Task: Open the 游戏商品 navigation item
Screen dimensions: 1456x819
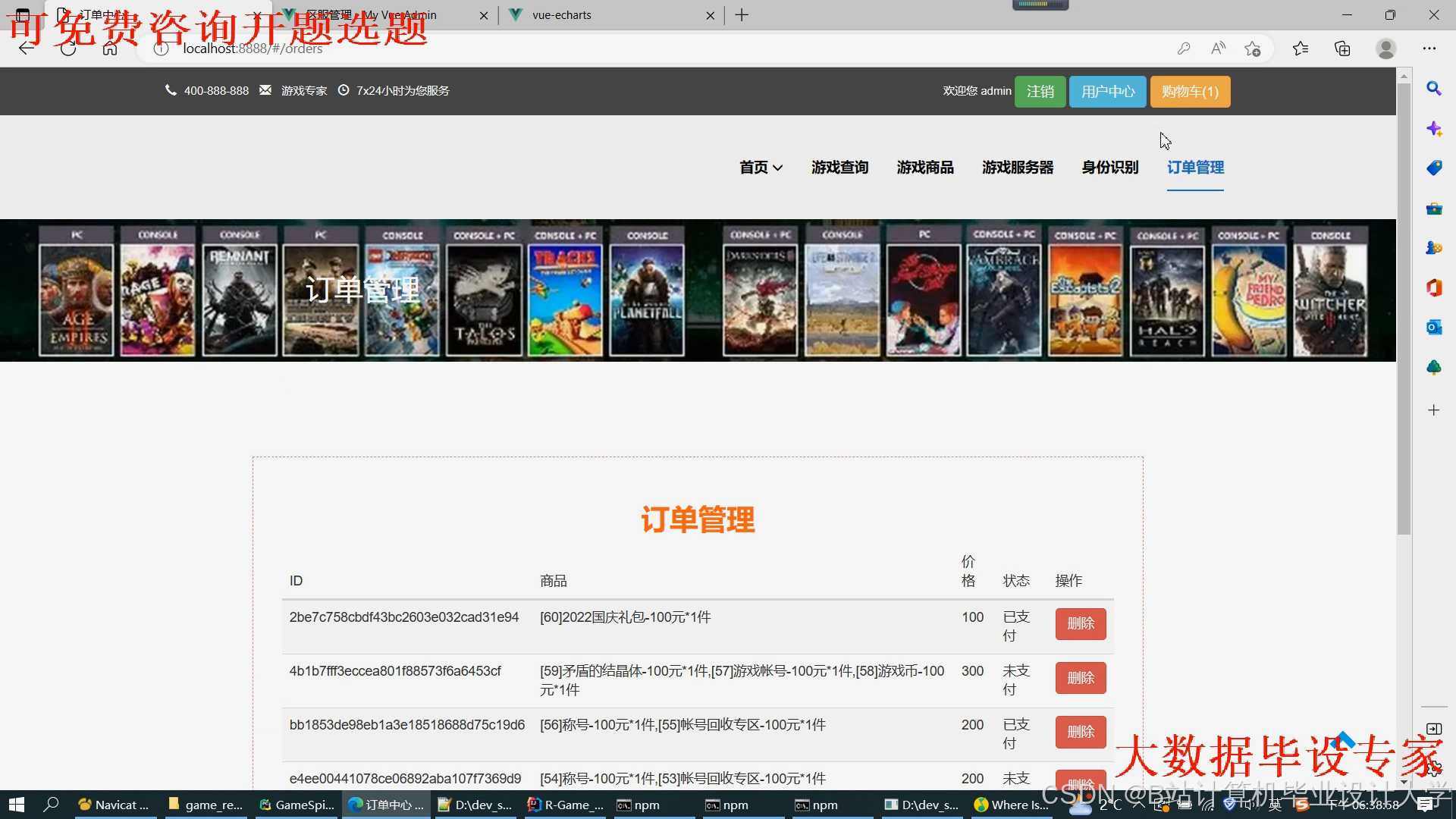Action: pos(925,168)
